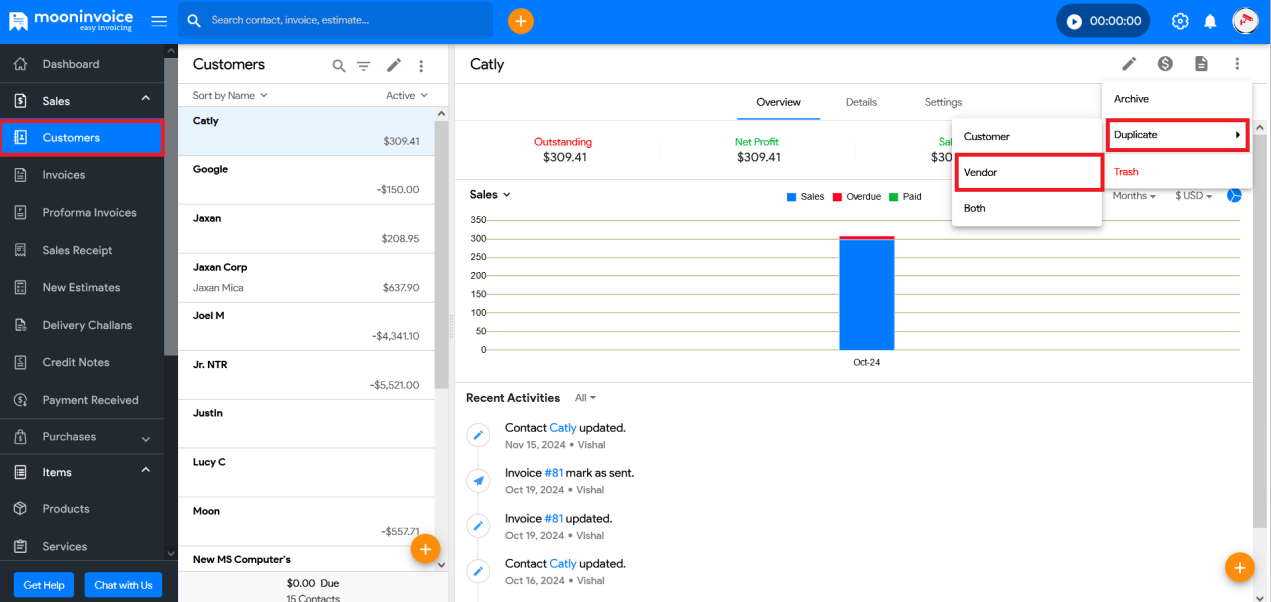Select Archive from the menu
1271x602 pixels.
(x=1177, y=99)
